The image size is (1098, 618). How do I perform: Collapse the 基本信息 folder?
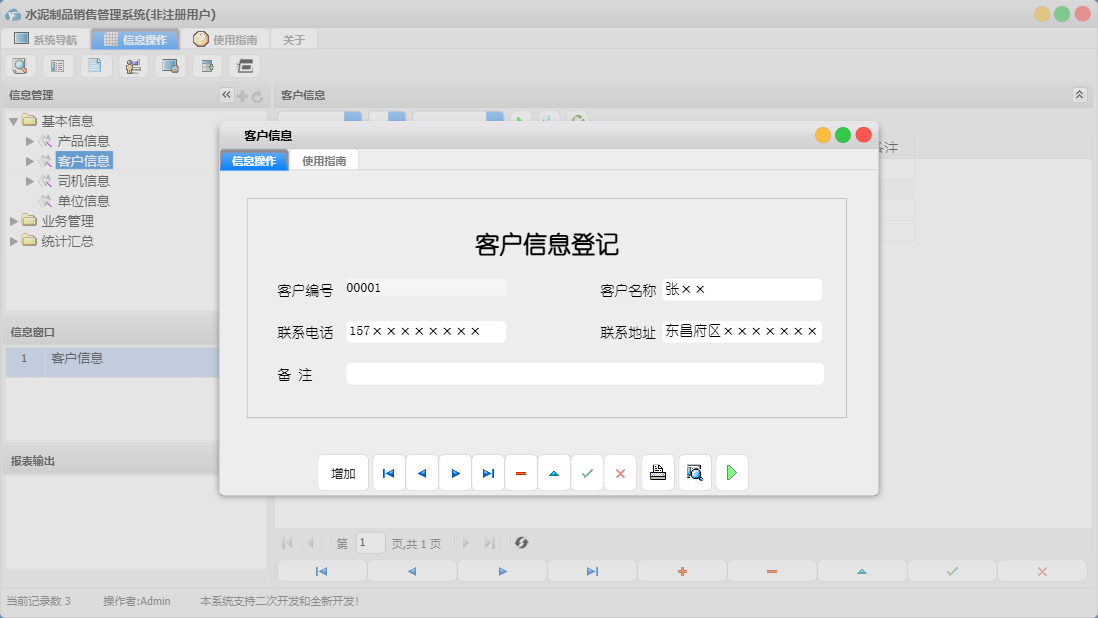(x=14, y=120)
